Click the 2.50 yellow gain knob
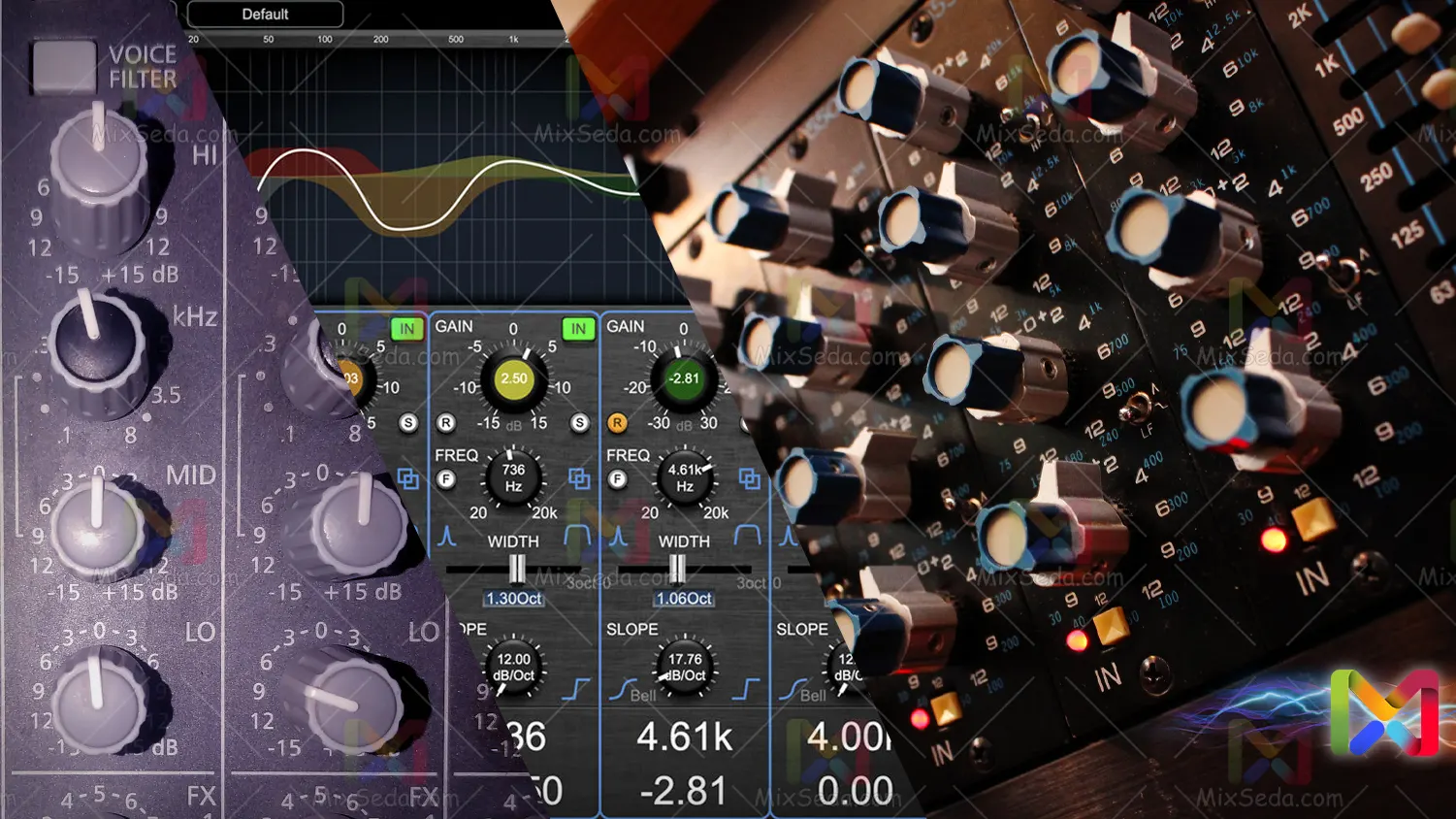The image size is (1456, 819). 514,379
